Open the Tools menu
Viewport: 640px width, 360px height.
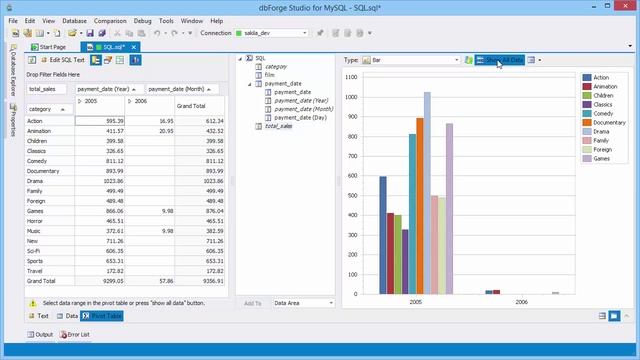(166, 21)
